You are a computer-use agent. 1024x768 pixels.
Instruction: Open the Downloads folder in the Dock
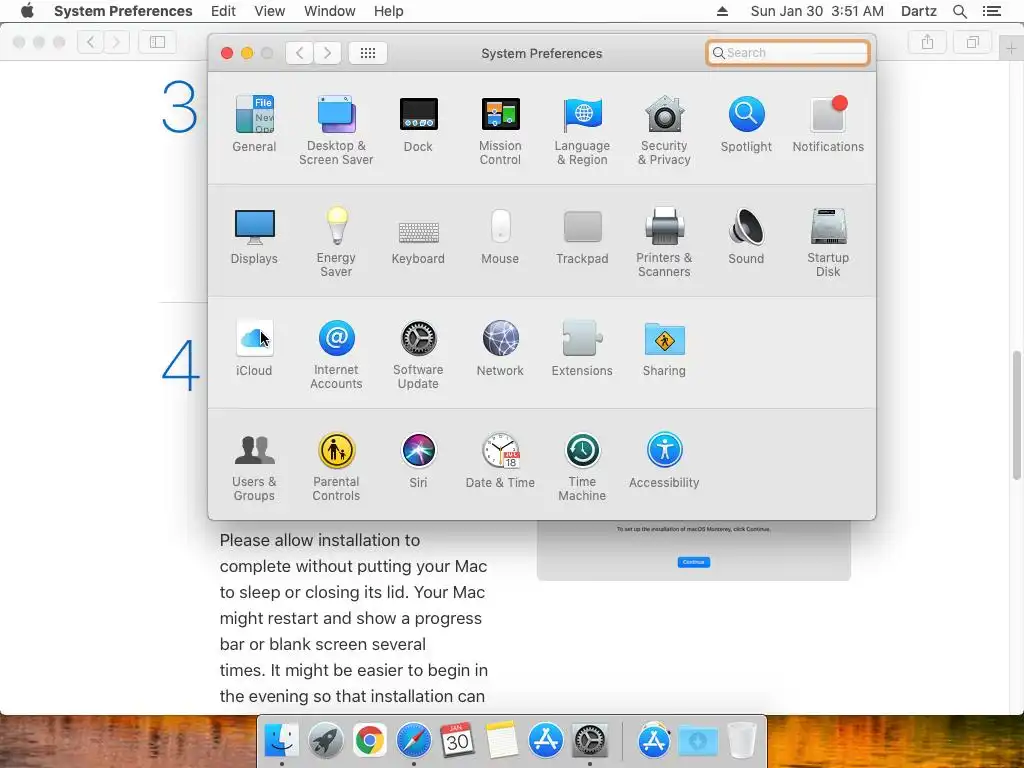697,741
